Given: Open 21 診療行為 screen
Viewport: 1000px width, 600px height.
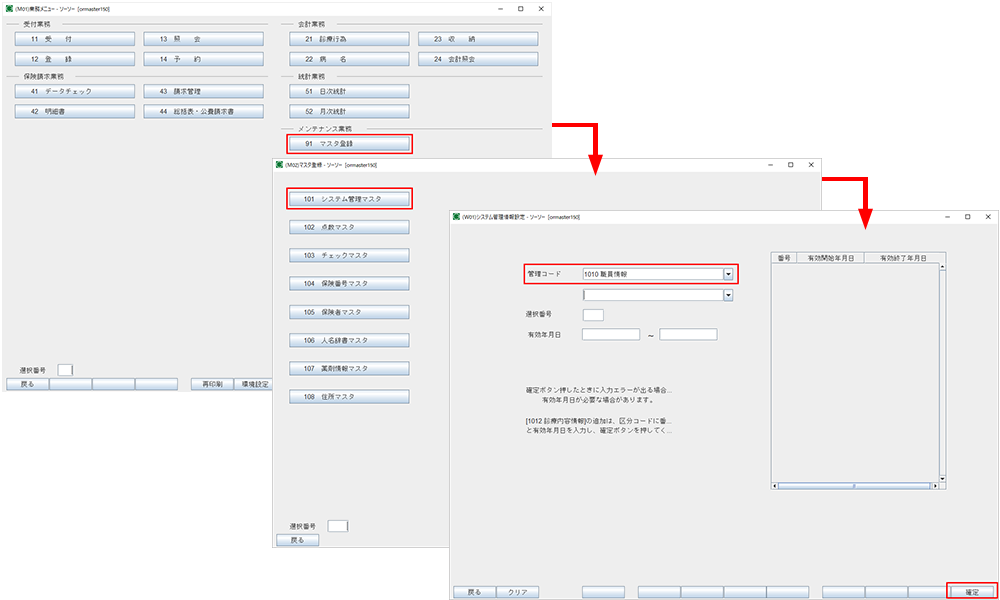Looking at the screenshot, I should pyautogui.click(x=349, y=39).
